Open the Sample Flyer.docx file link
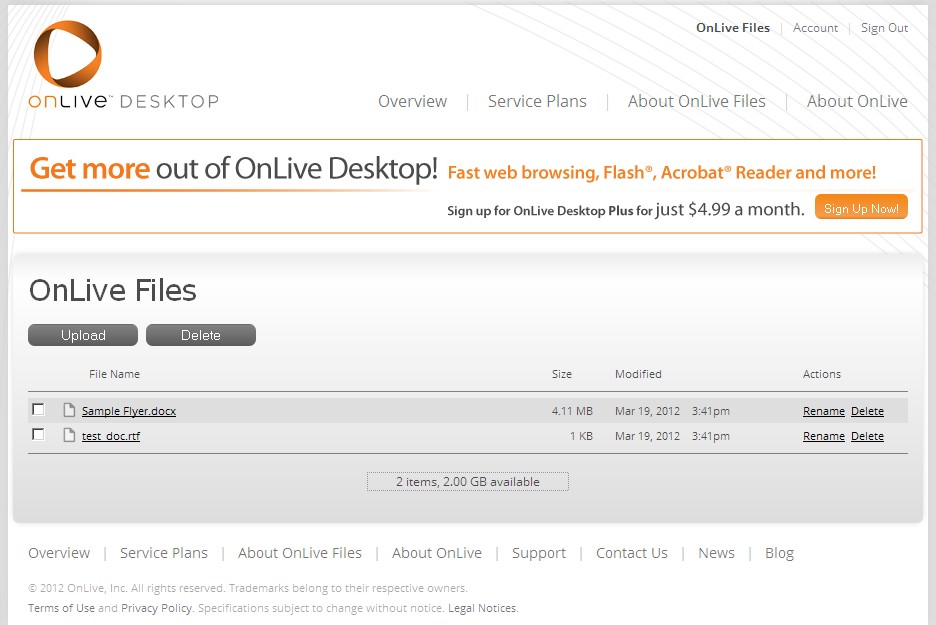The image size is (936, 625). 129,411
